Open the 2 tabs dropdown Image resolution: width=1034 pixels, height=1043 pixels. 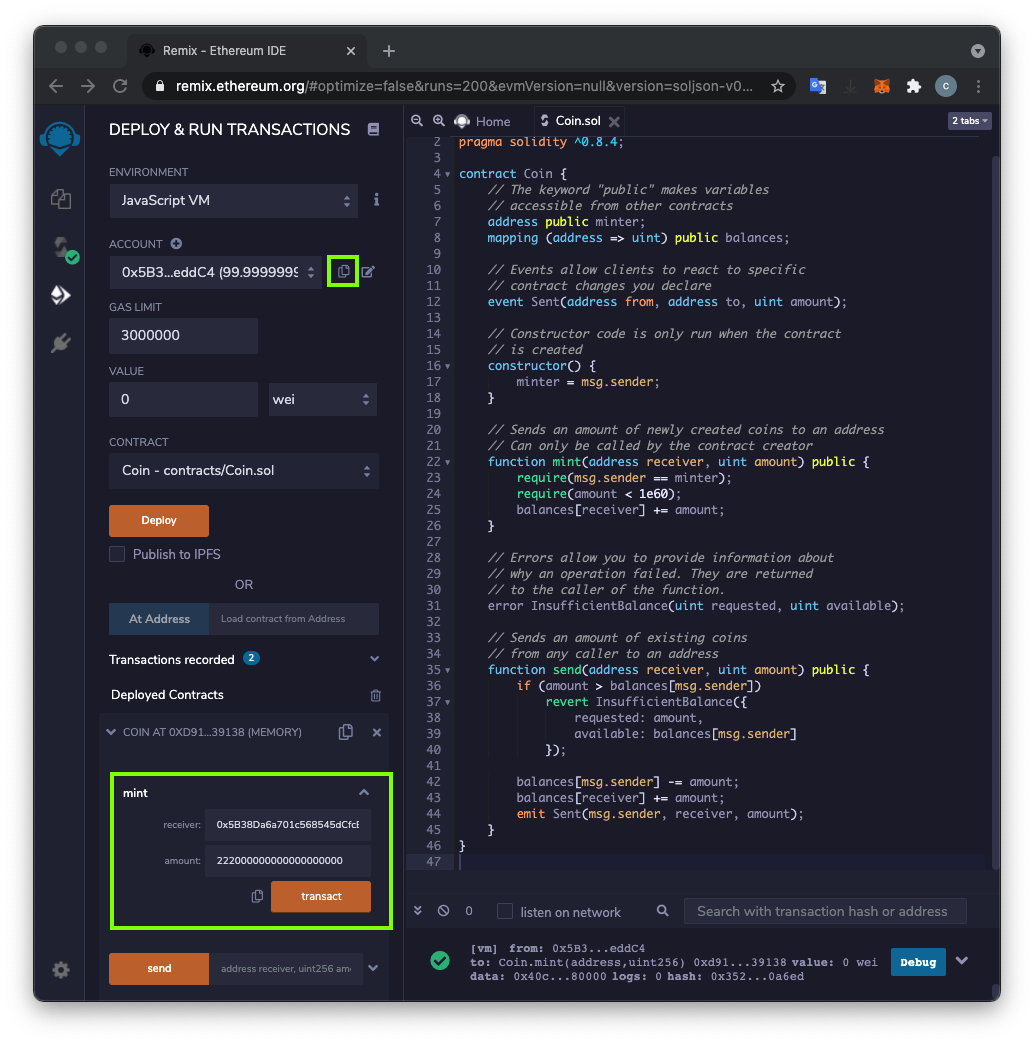click(969, 120)
